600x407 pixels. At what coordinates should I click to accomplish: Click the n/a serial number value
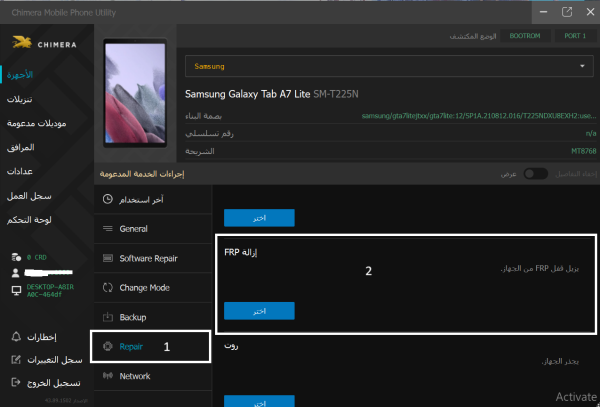point(591,133)
